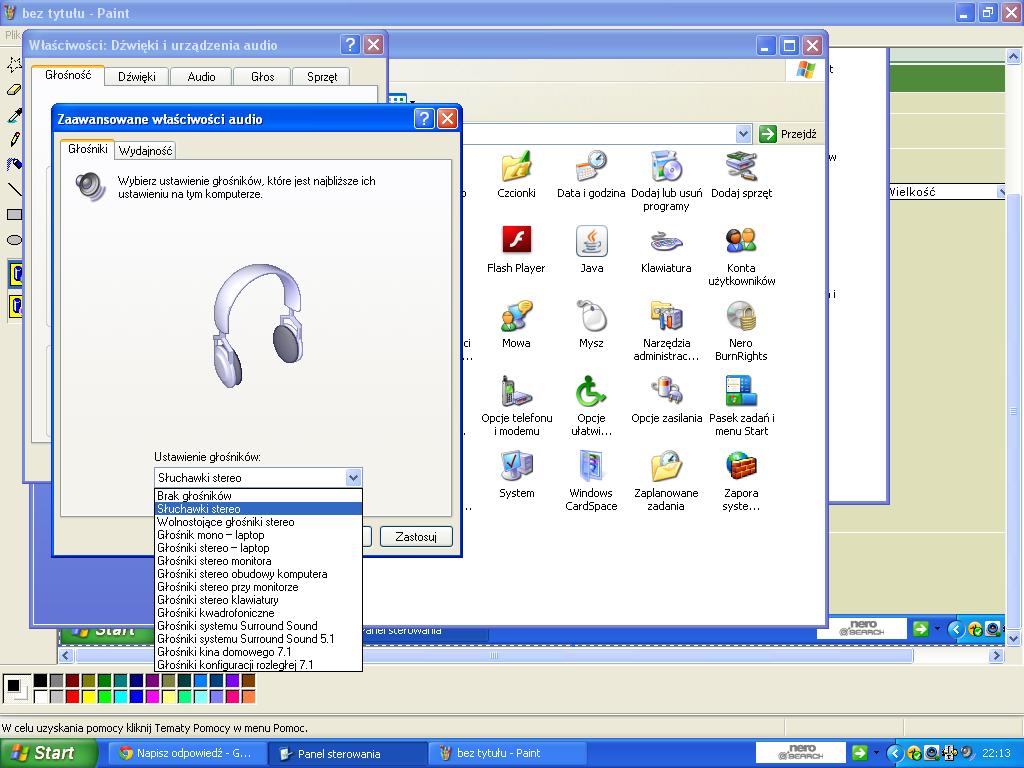The width and height of the screenshot is (1024, 768).
Task: Open the Java control panel icon
Action: [591, 242]
